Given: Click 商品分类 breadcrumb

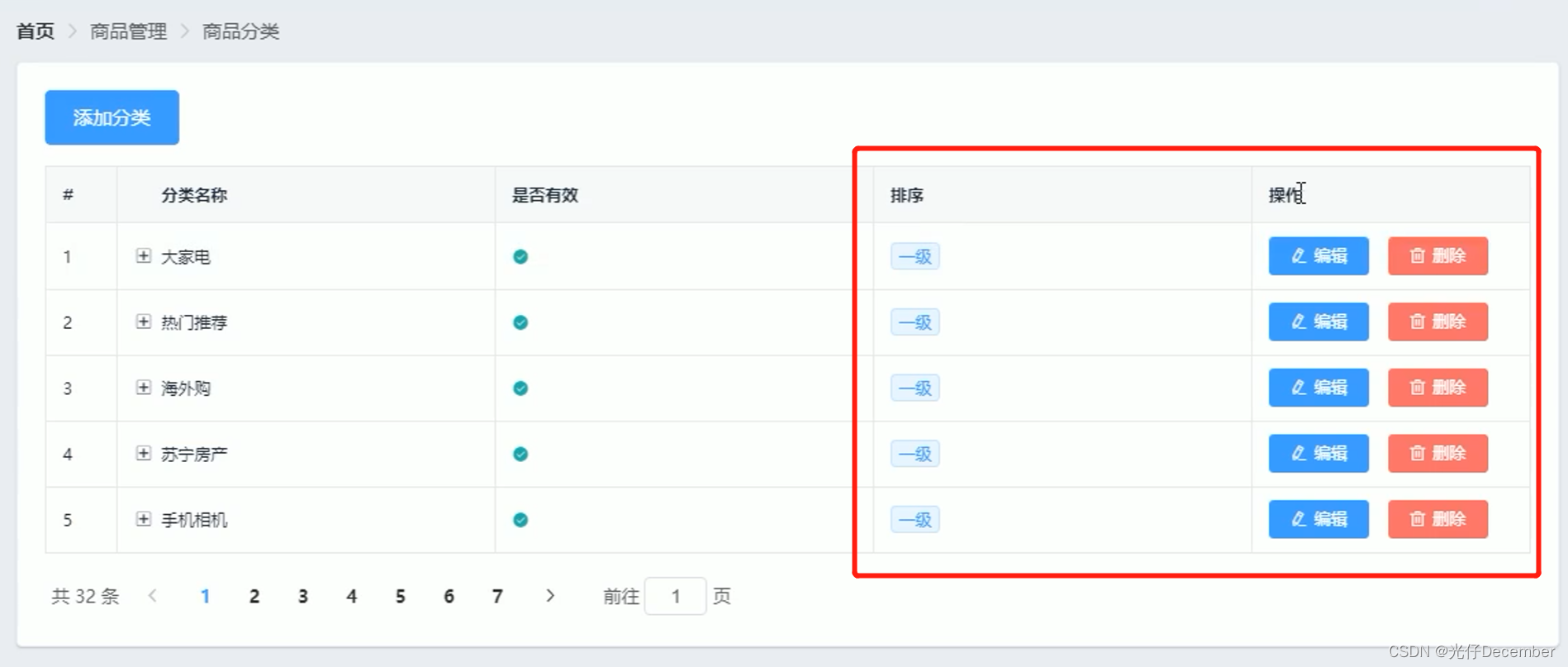Looking at the screenshot, I should click(241, 31).
